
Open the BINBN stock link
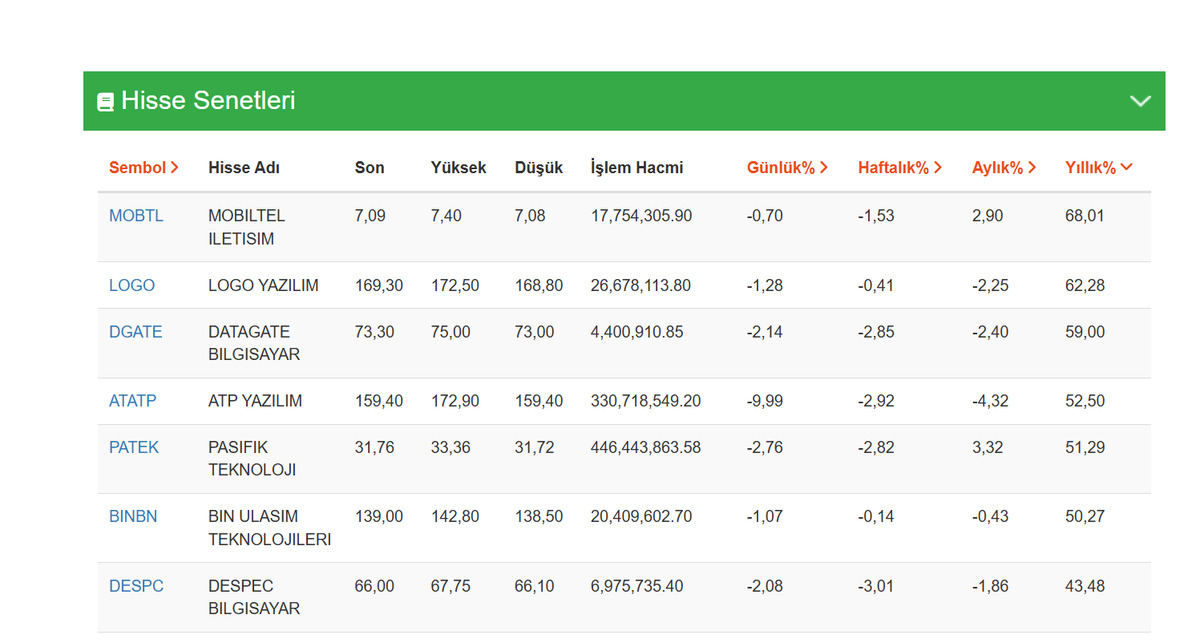(x=133, y=517)
